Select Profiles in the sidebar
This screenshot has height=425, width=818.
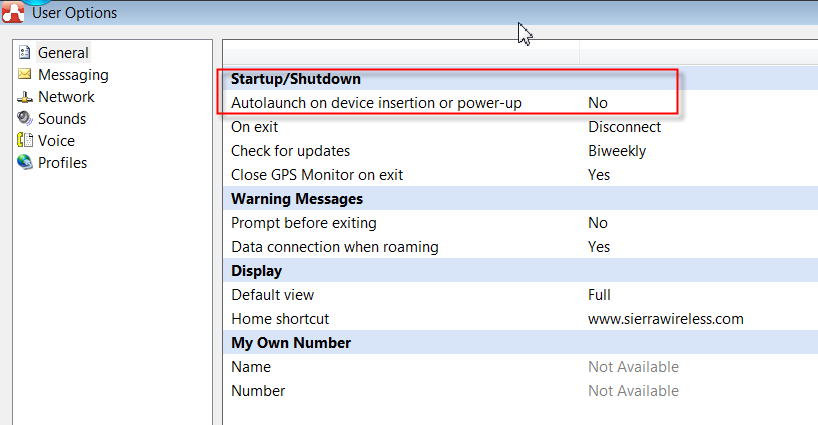(62, 163)
